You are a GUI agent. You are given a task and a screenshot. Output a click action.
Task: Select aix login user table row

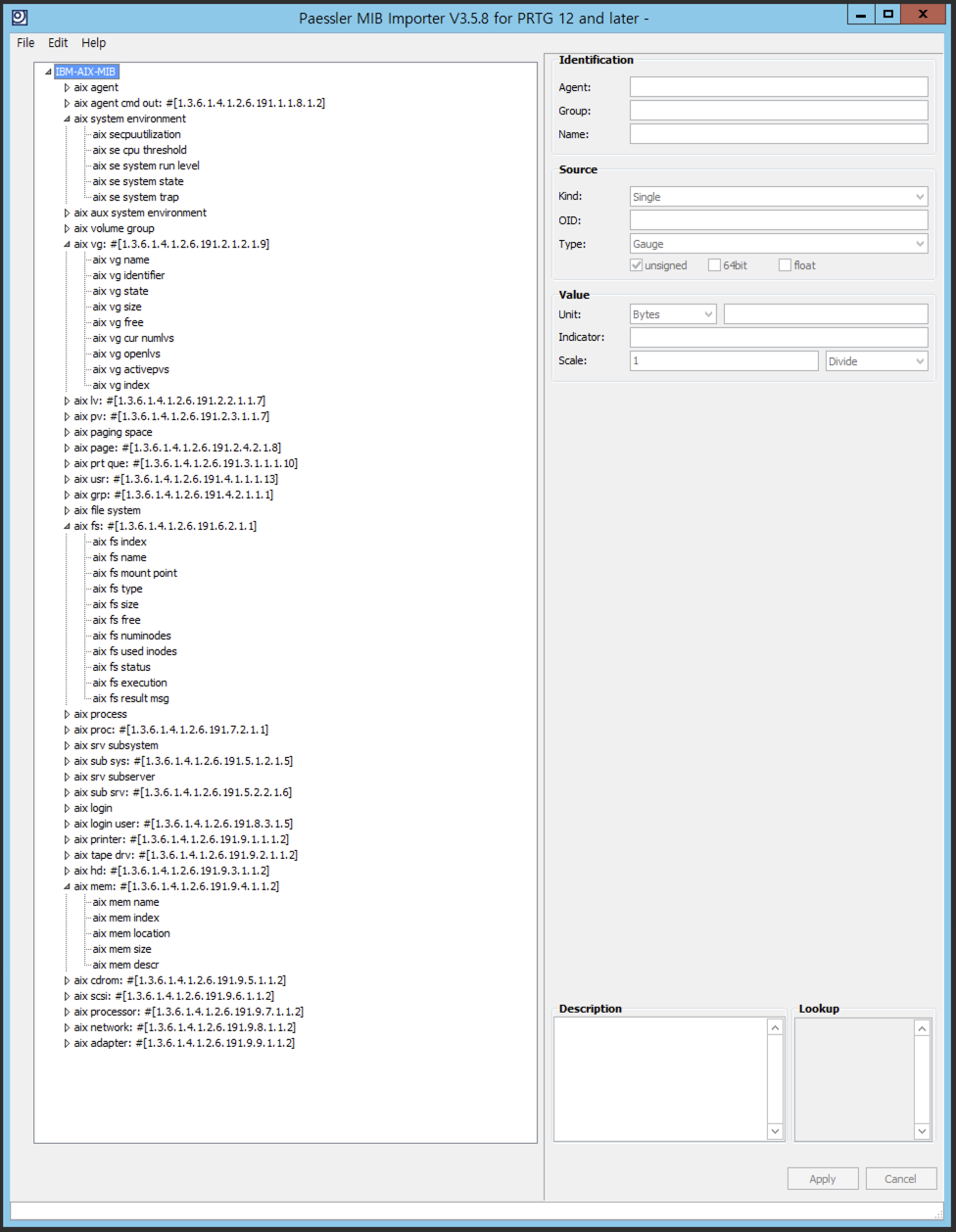[183, 824]
